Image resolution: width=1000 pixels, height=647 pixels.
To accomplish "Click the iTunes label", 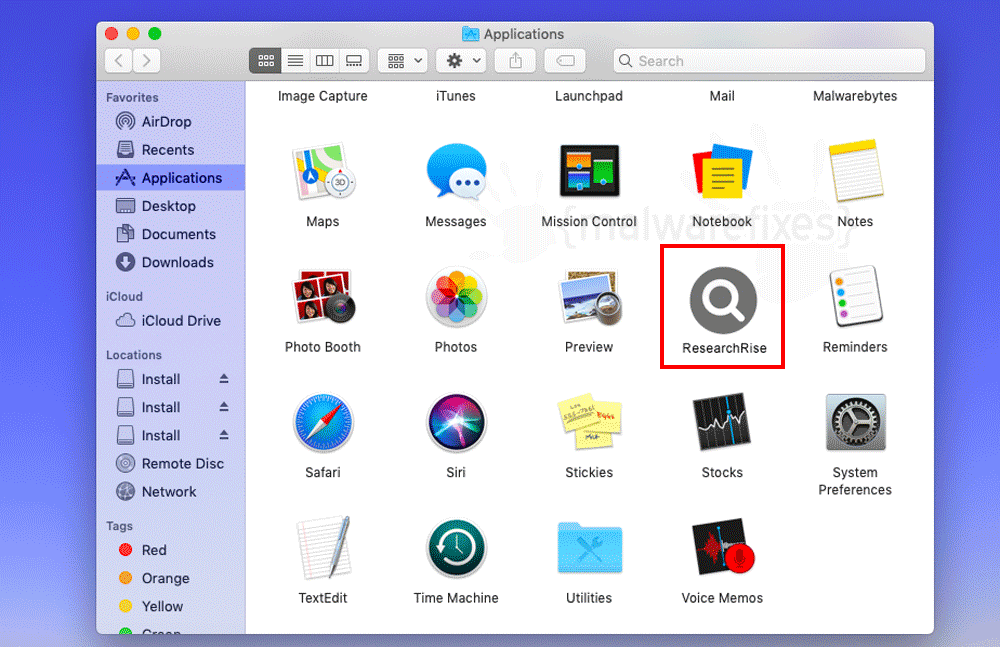I will [456, 96].
